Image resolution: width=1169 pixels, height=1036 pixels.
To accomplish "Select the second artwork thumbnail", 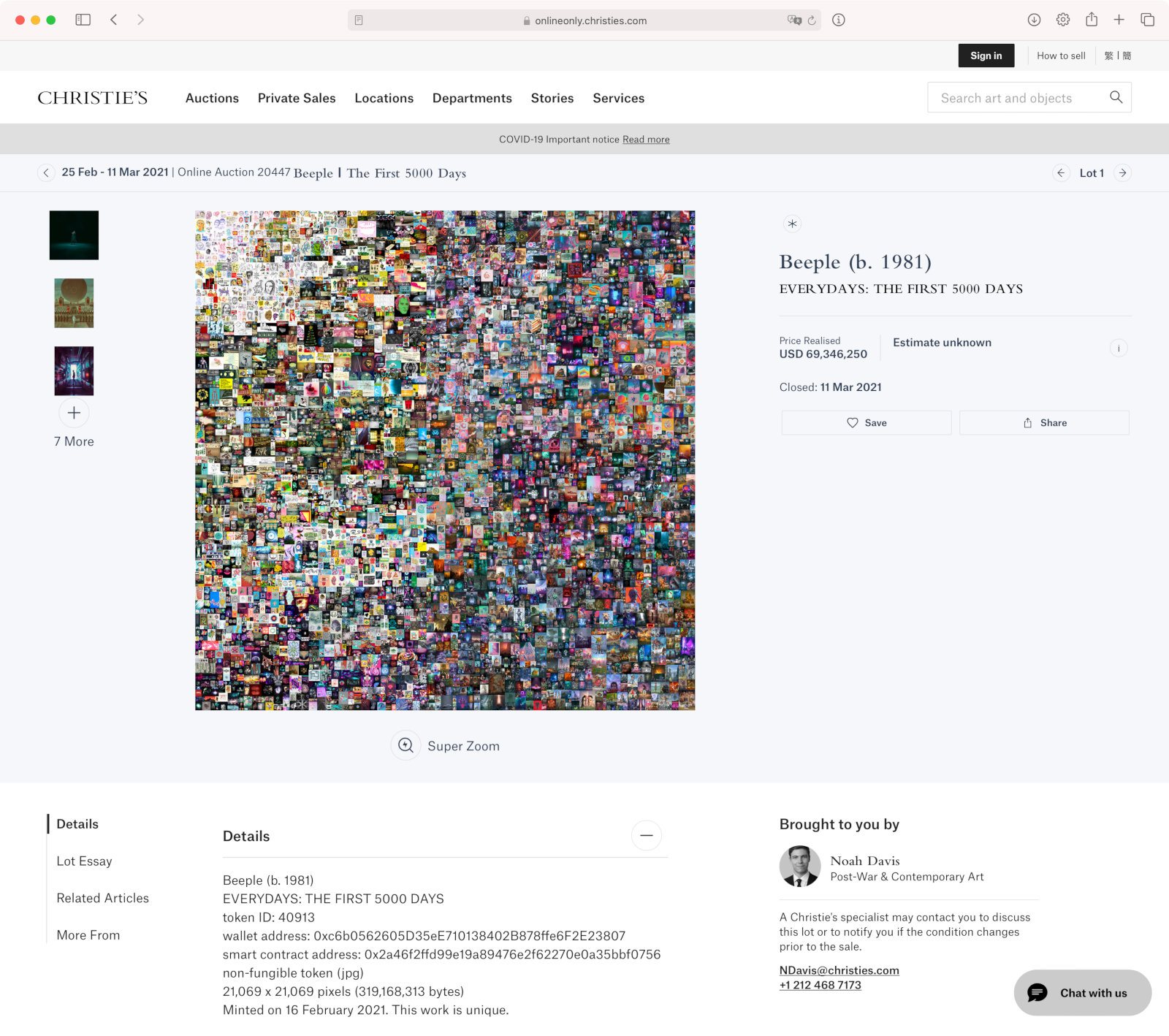I will click(74, 302).
